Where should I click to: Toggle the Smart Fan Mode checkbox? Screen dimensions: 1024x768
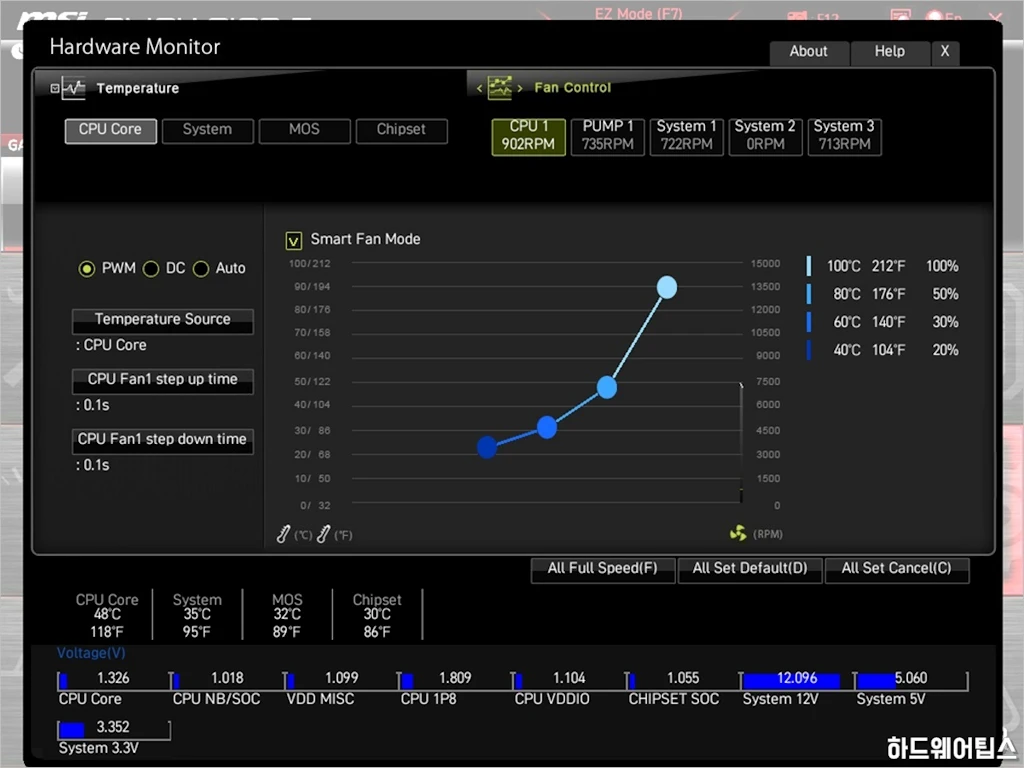(294, 241)
